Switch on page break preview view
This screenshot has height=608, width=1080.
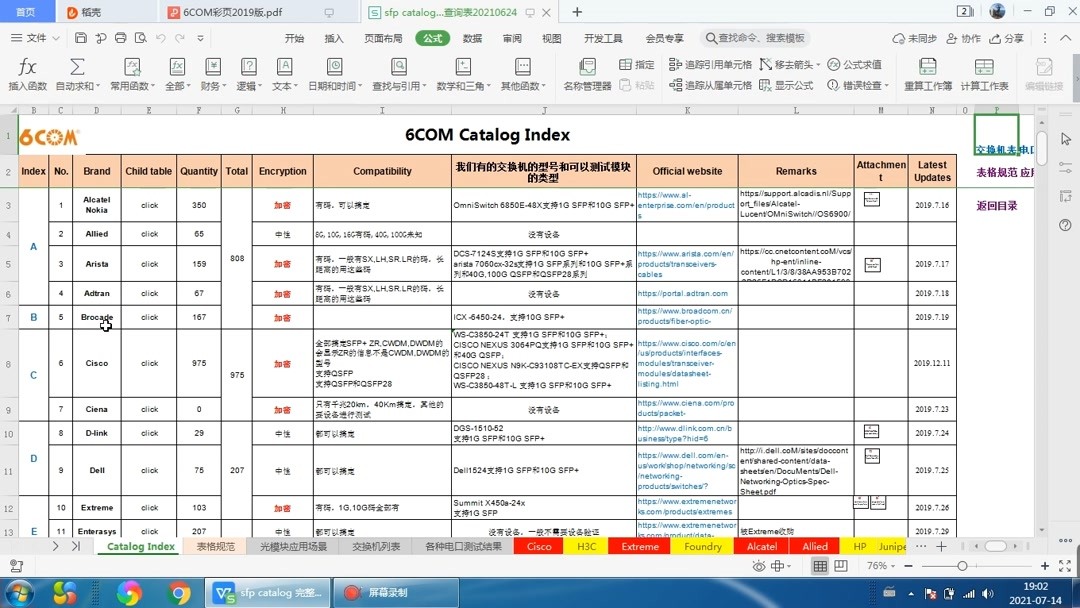841,566
